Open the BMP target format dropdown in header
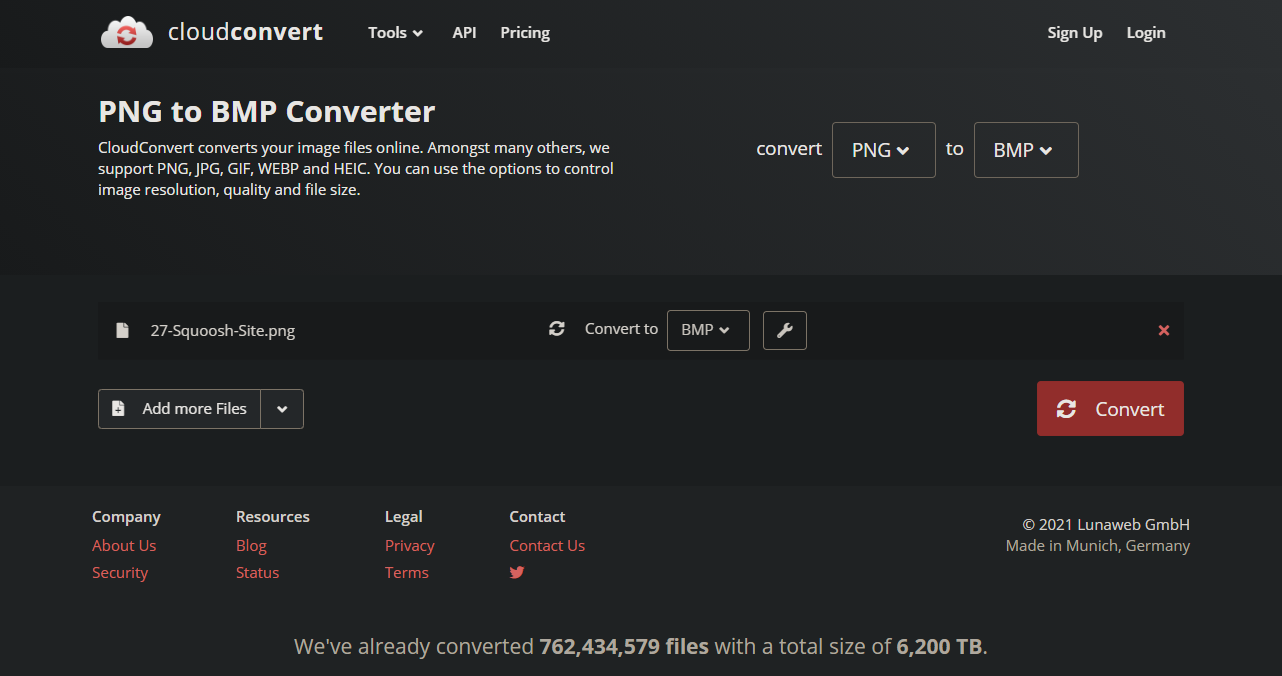The height and width of the screenshot is (676, 1282). [1025, 150]
